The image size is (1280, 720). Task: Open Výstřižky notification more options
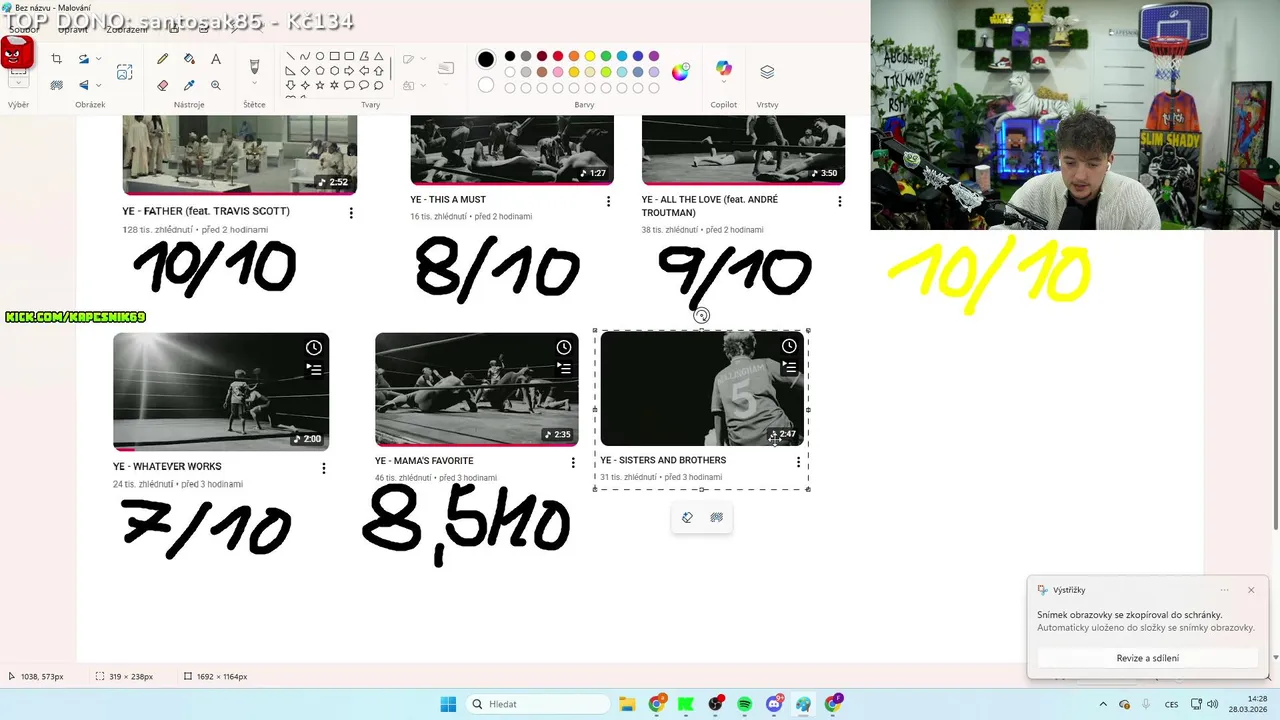(1224, 590)
